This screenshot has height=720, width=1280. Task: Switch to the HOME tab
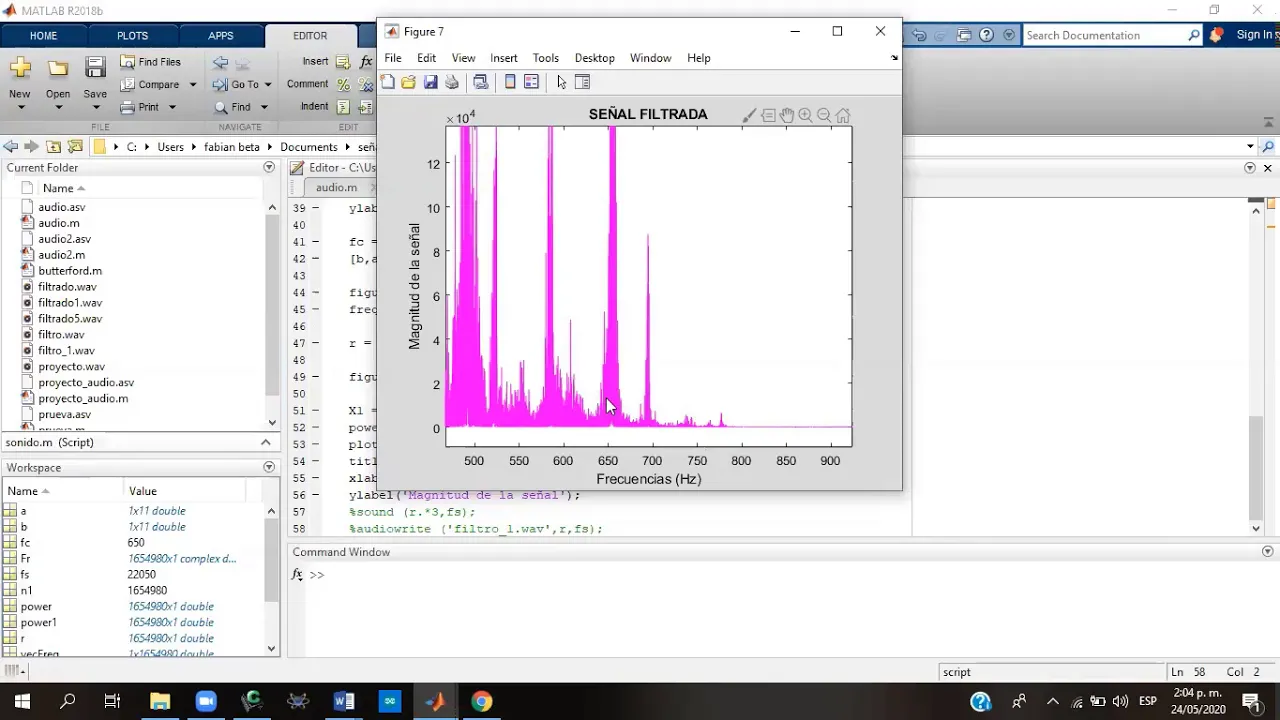pos(43,35)
